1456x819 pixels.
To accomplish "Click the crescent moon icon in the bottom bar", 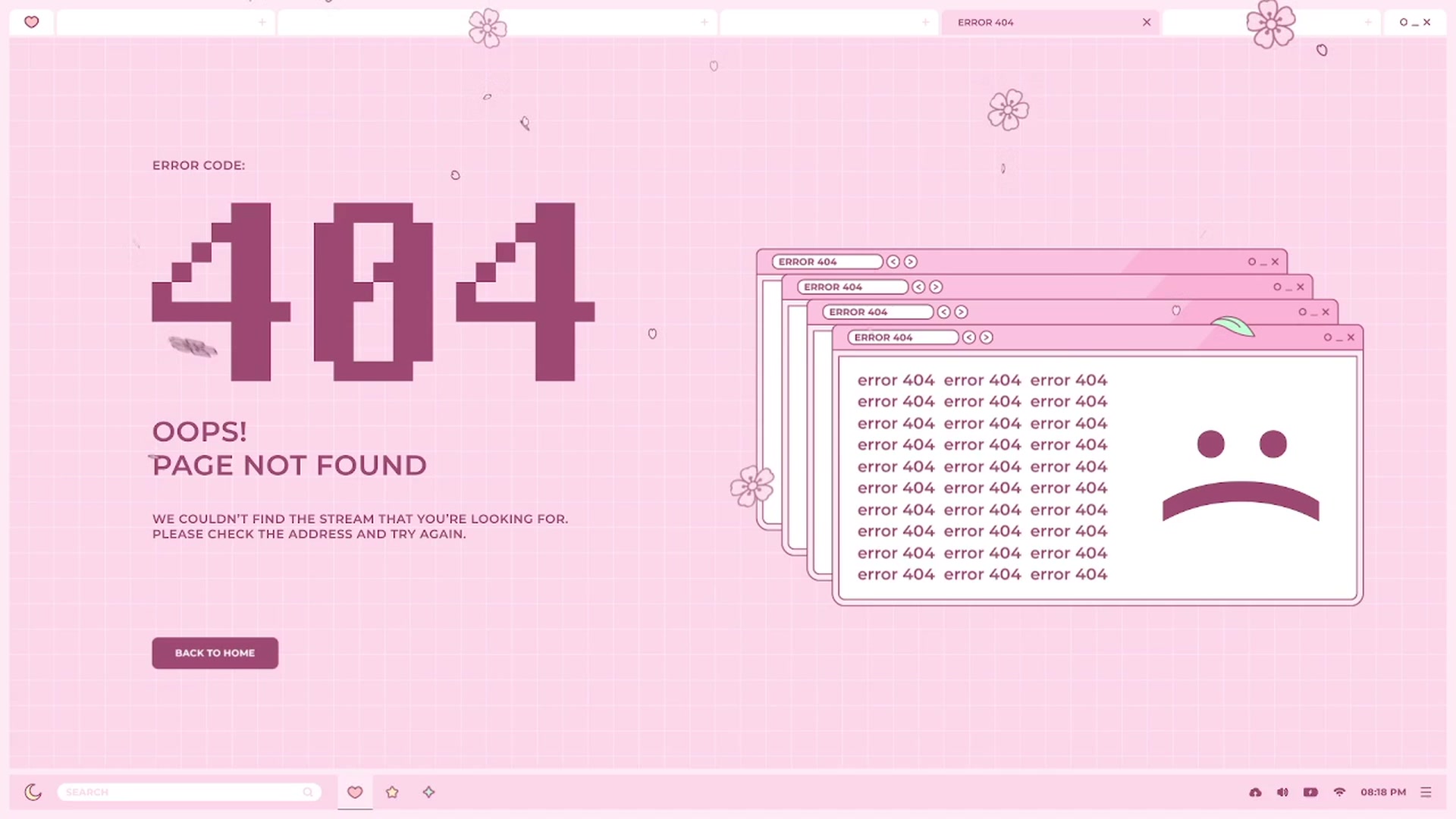I will 33,792.
